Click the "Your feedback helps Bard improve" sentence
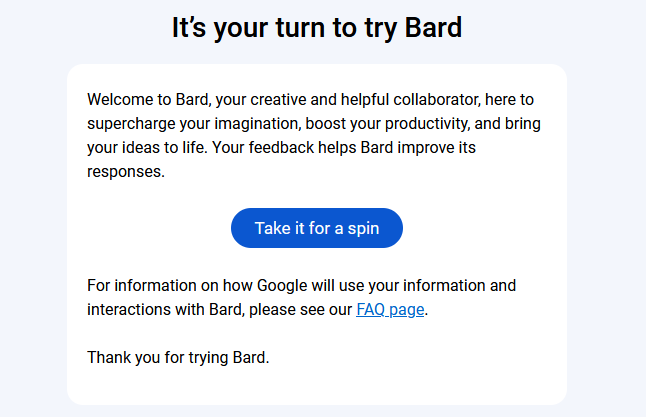This screenshot has height=417, width=646. point(352,148)
